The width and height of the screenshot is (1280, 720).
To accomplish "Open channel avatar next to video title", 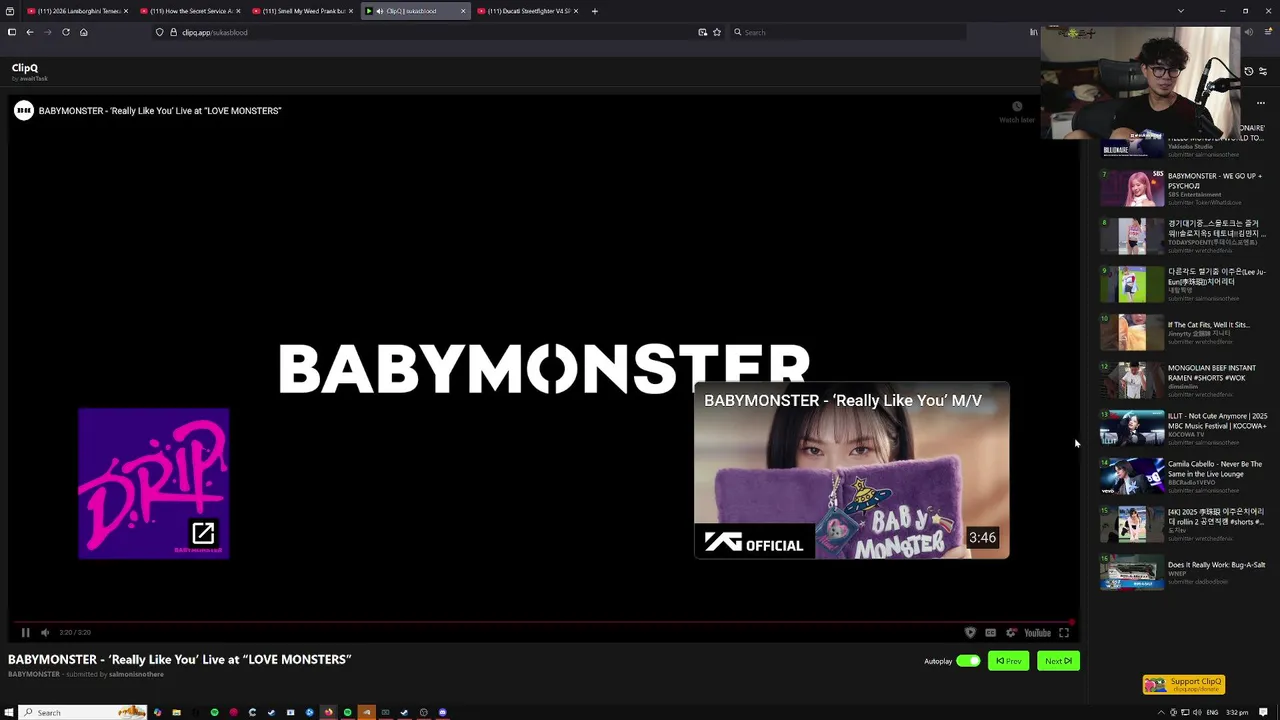I will (23, 110).
